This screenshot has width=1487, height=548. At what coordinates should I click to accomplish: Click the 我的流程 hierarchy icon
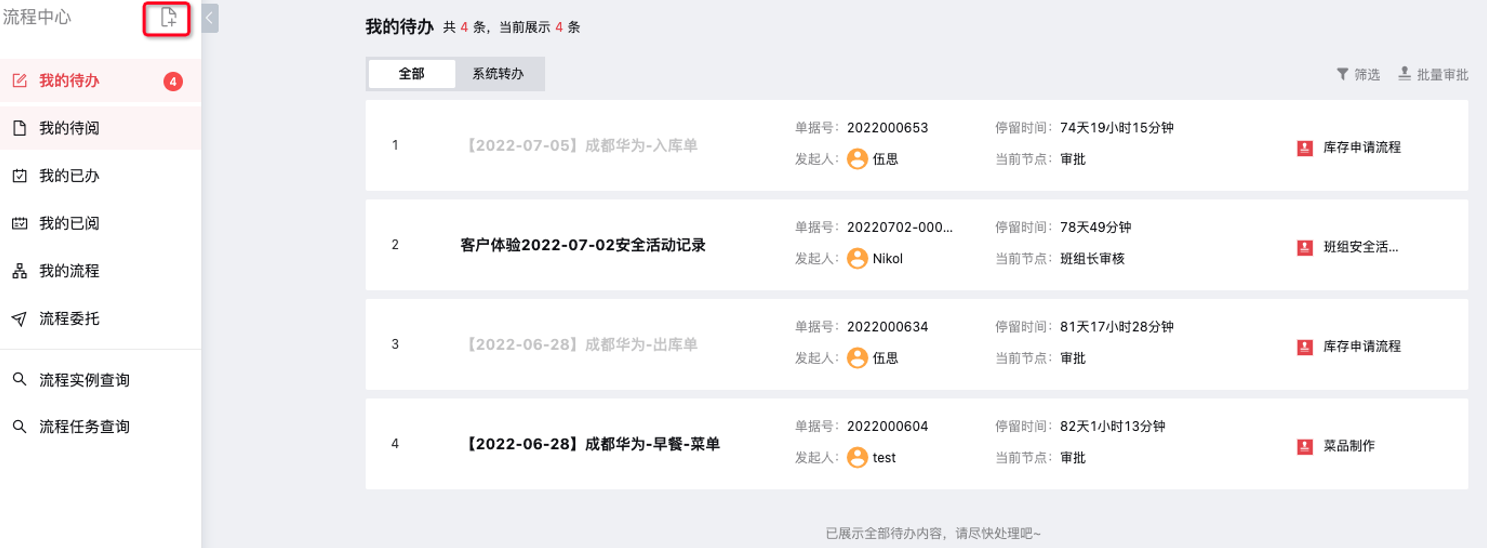coord(19,271)
